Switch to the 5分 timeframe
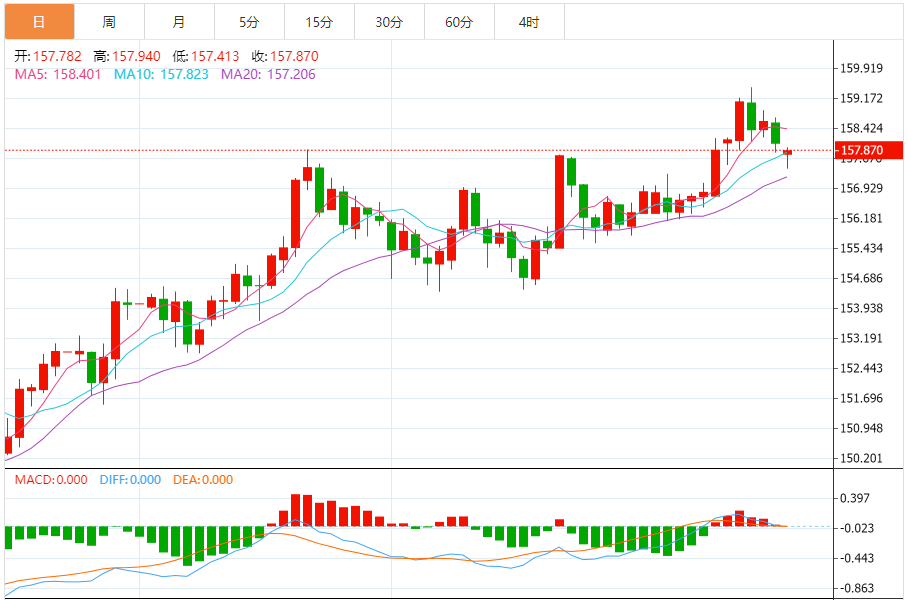The height and width of the screenshot is (600, 908). (249, 21)
